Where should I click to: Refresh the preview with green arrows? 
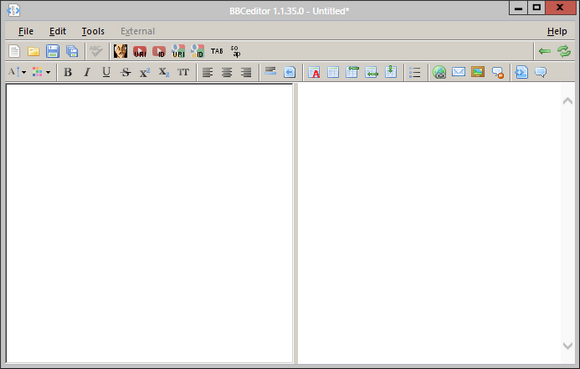tap(564, 51)
